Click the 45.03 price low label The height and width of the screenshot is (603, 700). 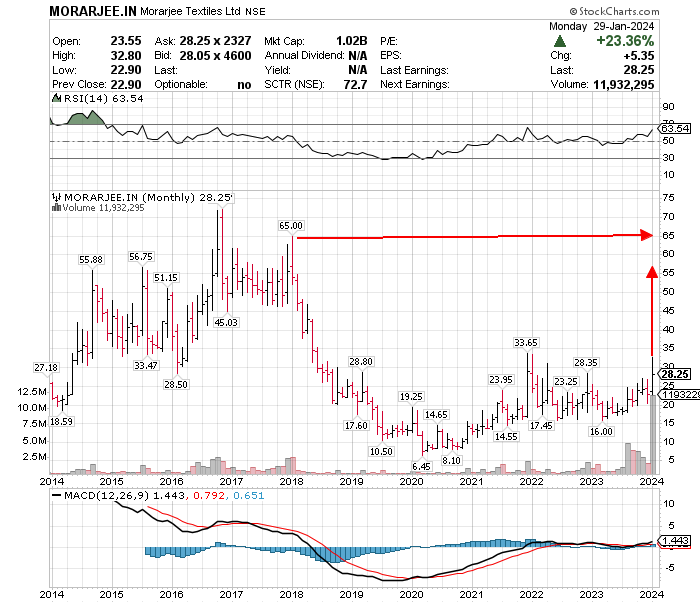click(226, 322)
